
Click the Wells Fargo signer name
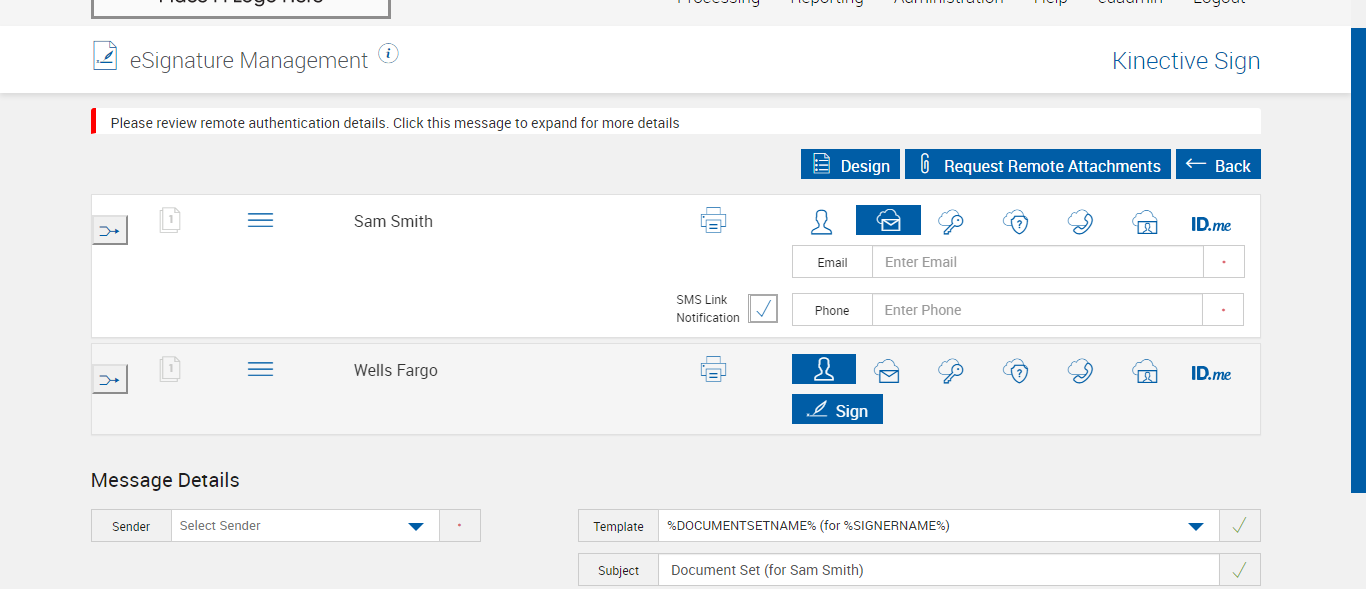[396, 370]
